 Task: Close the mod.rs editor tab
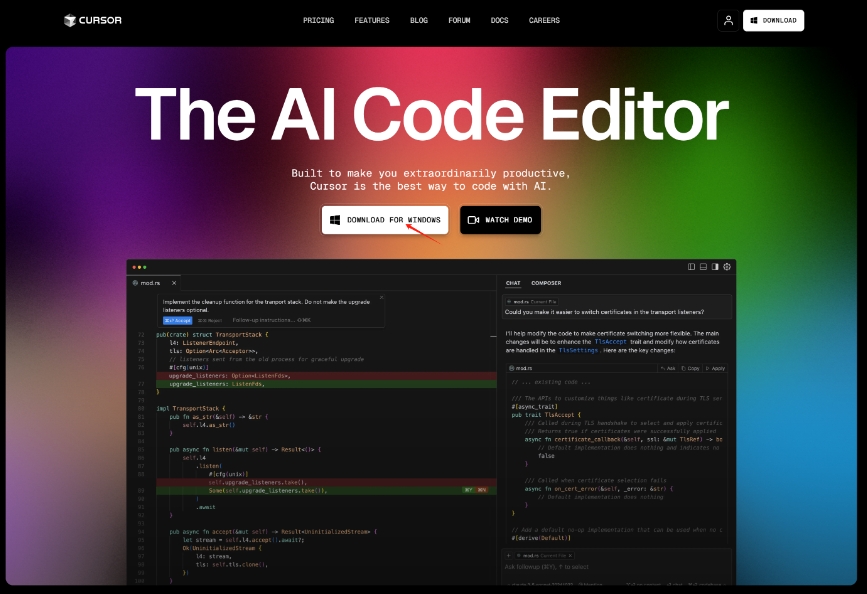coord(174,283)
